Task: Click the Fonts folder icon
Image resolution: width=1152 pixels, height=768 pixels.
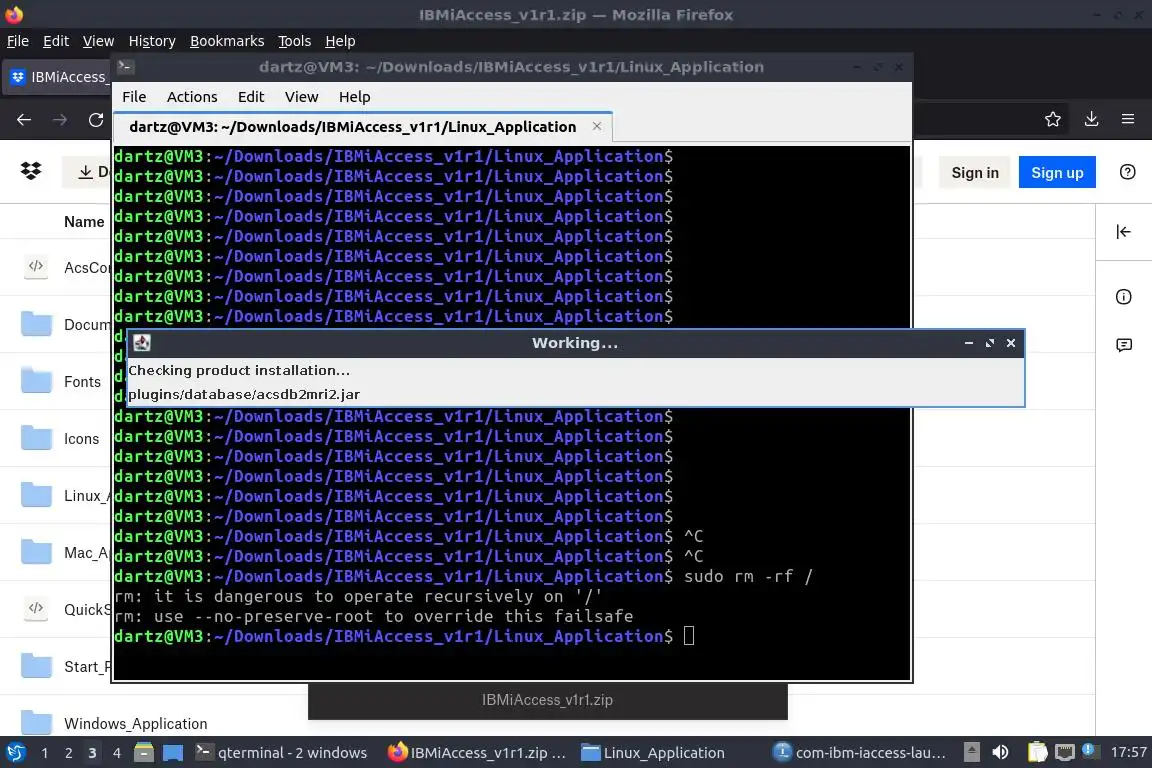Action: [36, 381]
